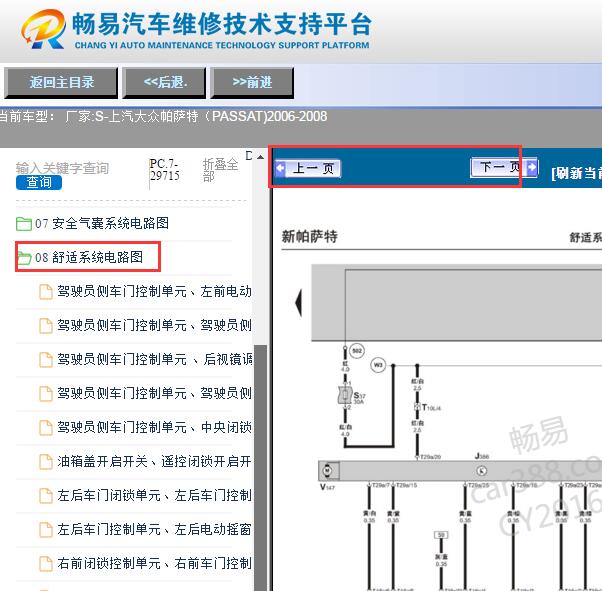Open 右前闭锁控制单元 diagram entry
This screenshot has width=602, height=591.
(153, 563)
